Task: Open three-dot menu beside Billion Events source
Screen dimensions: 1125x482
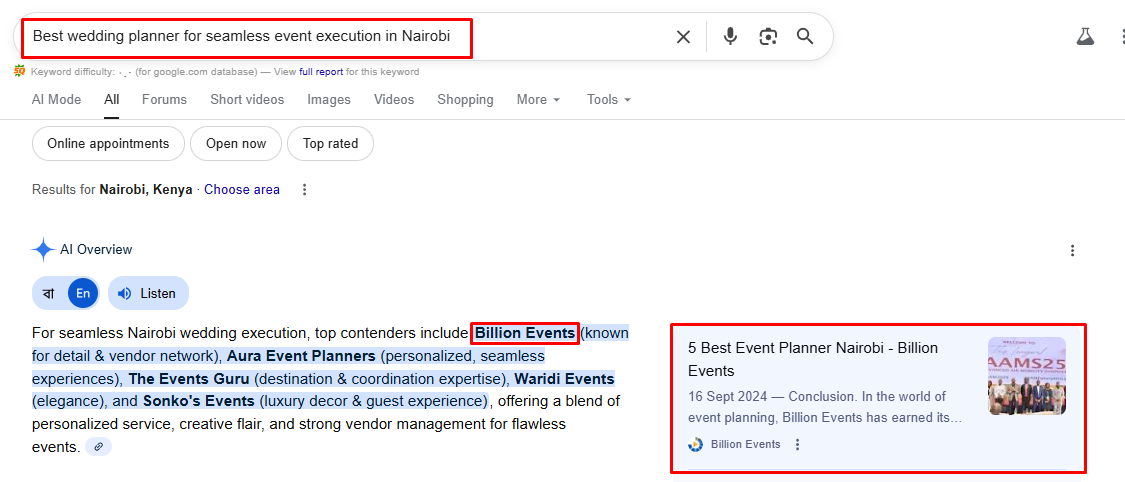Action: (797, 444)
